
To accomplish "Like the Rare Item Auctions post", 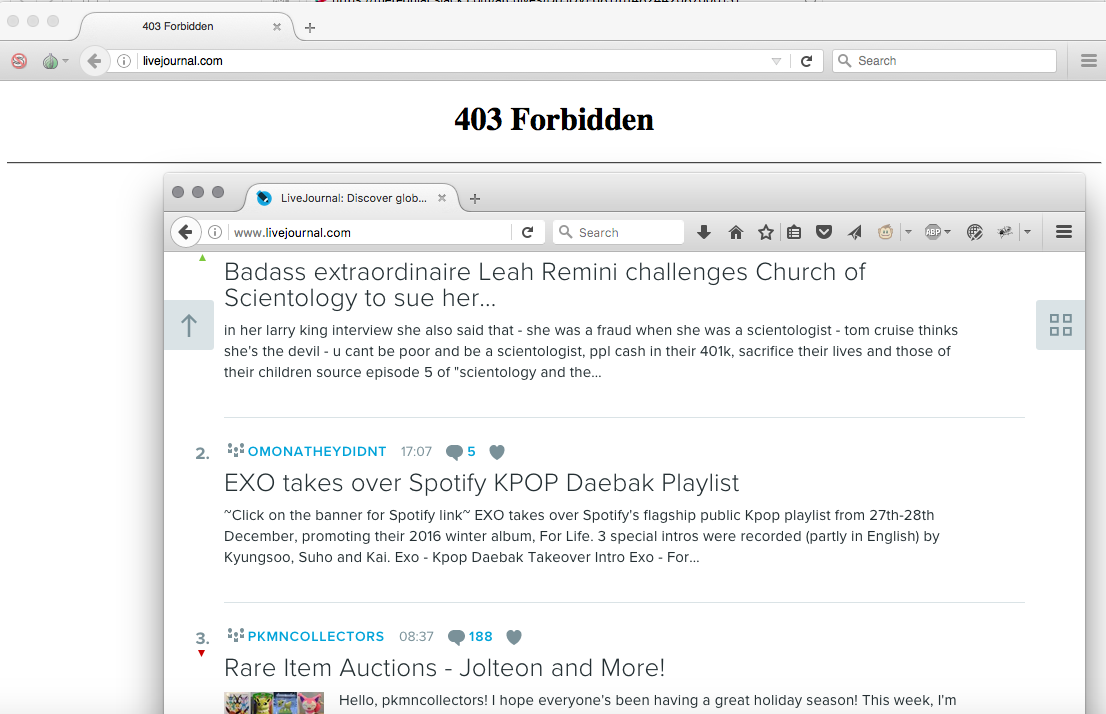I will coord(514,637).
